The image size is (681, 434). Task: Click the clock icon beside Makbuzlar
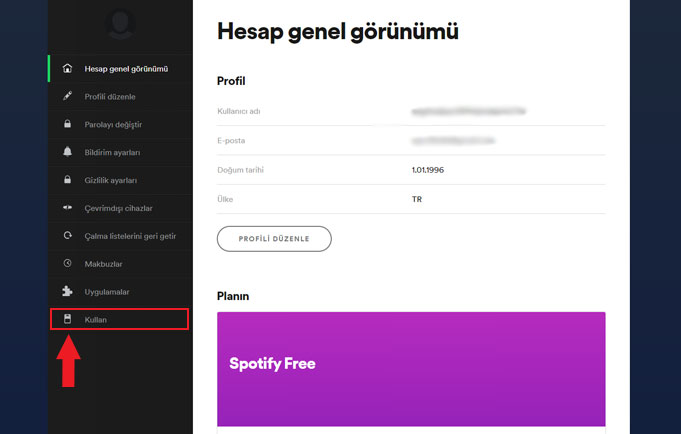pyautogui.click(x=67, y=264)
